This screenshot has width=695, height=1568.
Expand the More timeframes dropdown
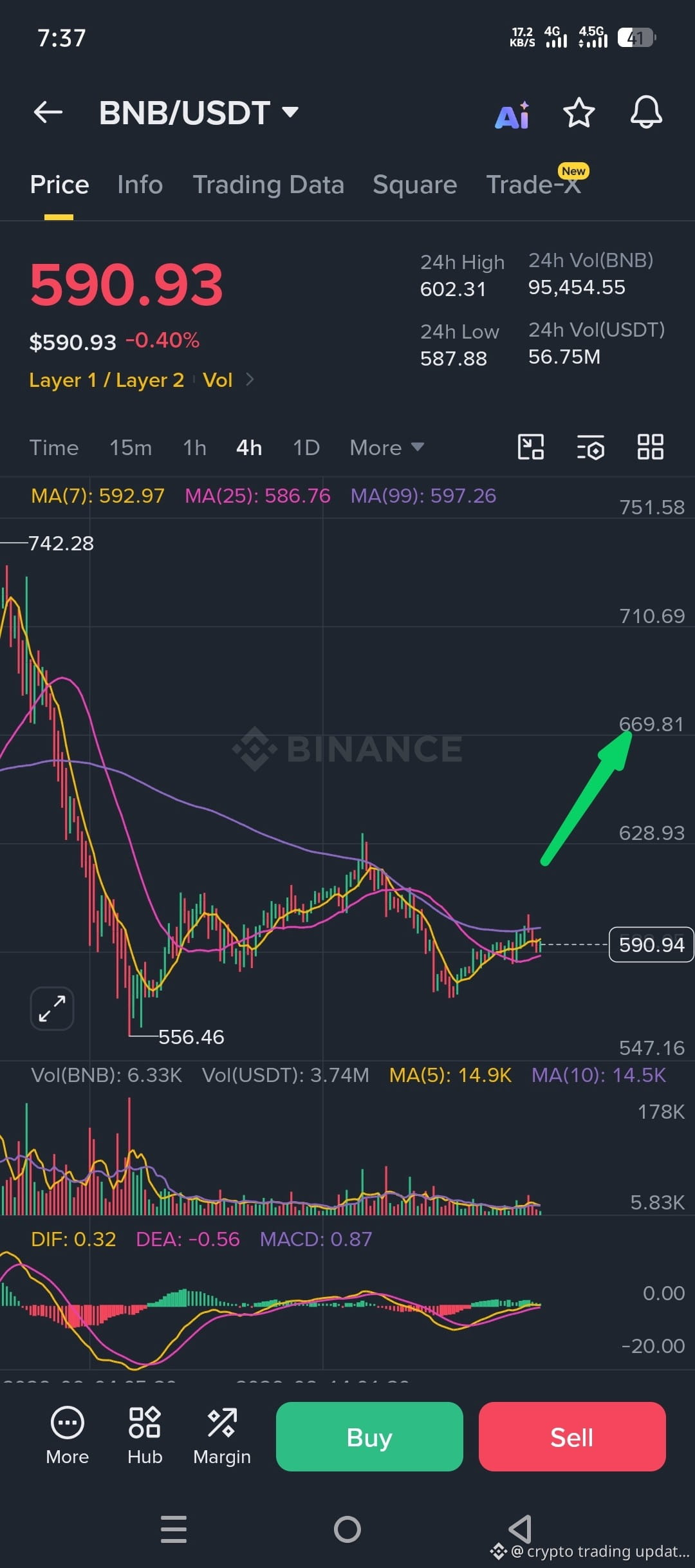pos(387,447)
